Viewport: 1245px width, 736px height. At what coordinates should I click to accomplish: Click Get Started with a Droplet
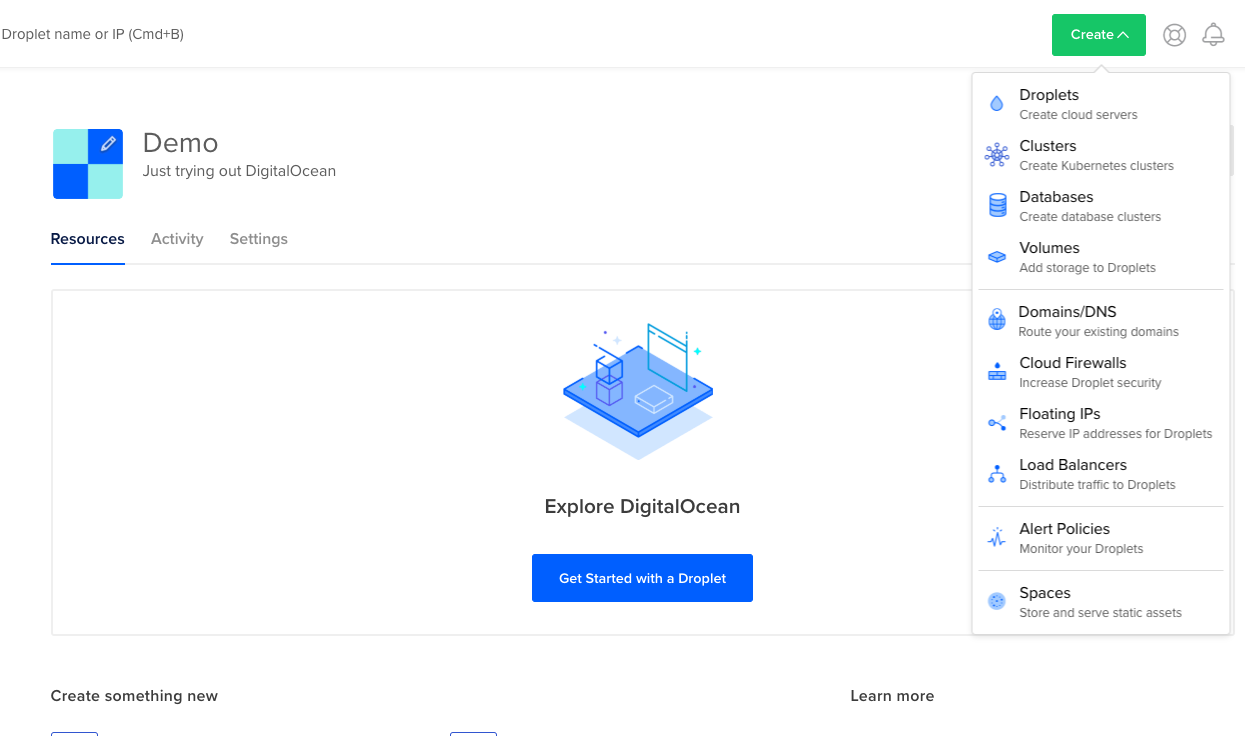coord(642,578)
